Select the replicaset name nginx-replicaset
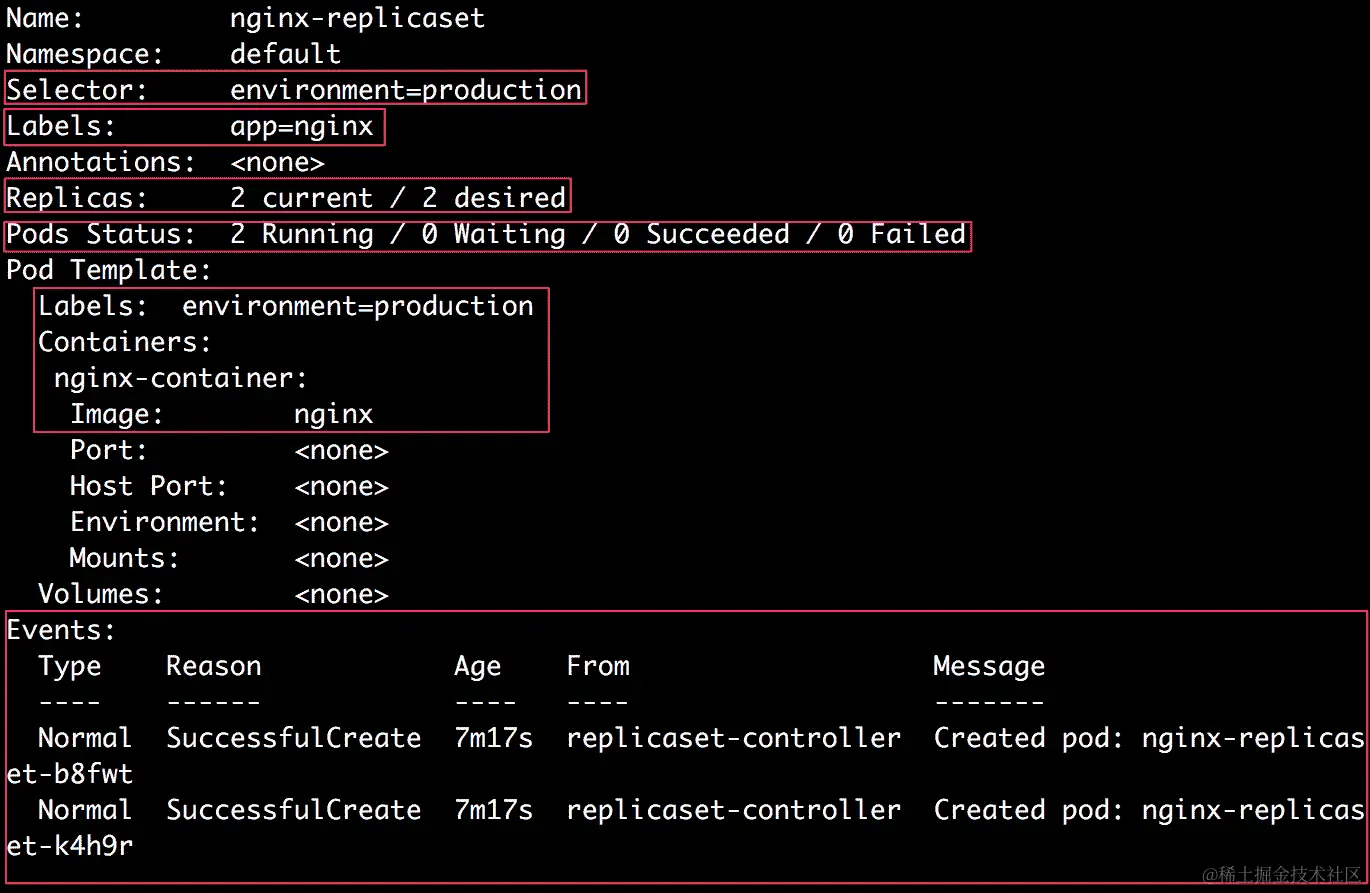1370x893 pixels. click(x=357, y=17)
